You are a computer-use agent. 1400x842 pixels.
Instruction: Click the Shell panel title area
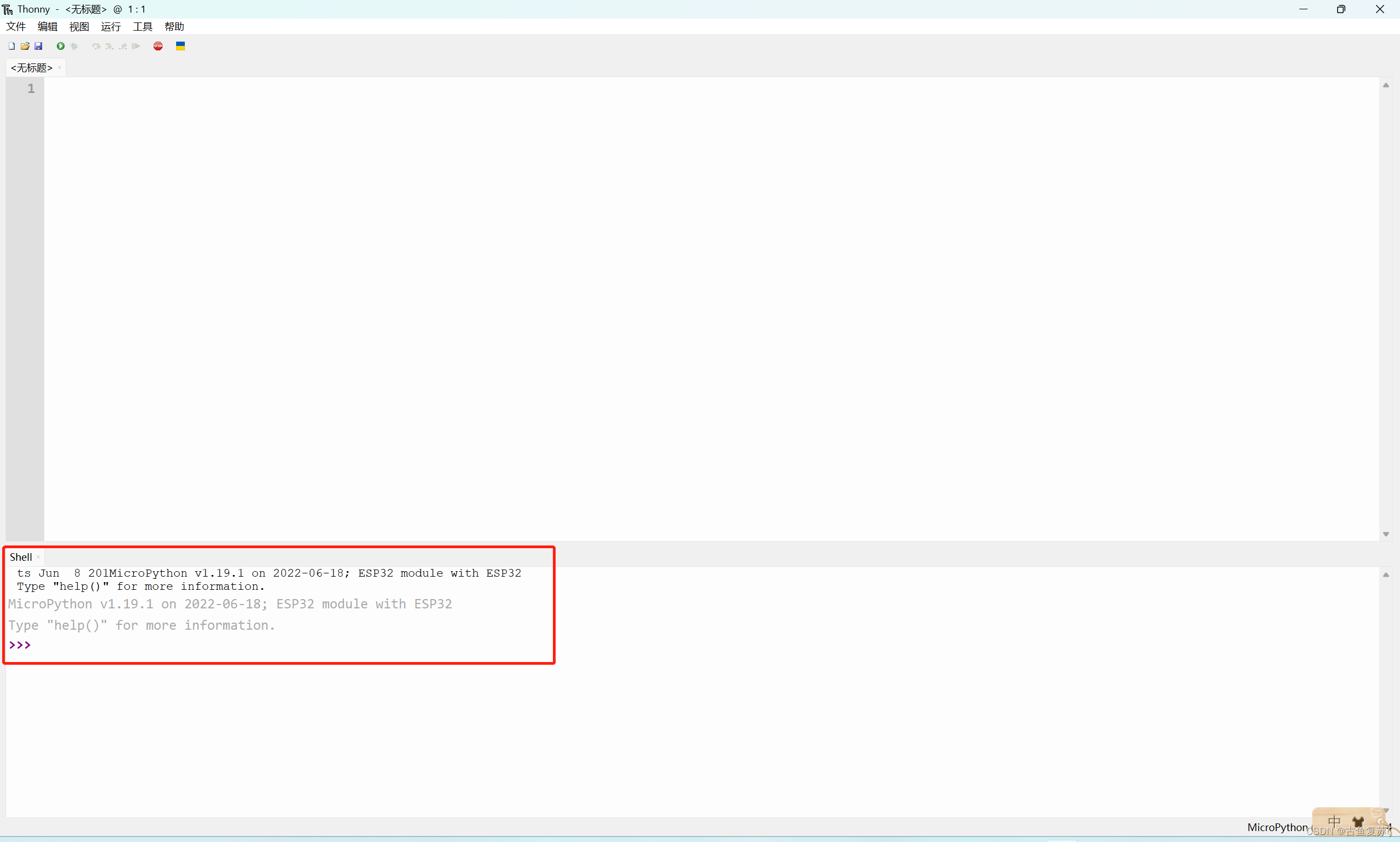click(20, 556)
